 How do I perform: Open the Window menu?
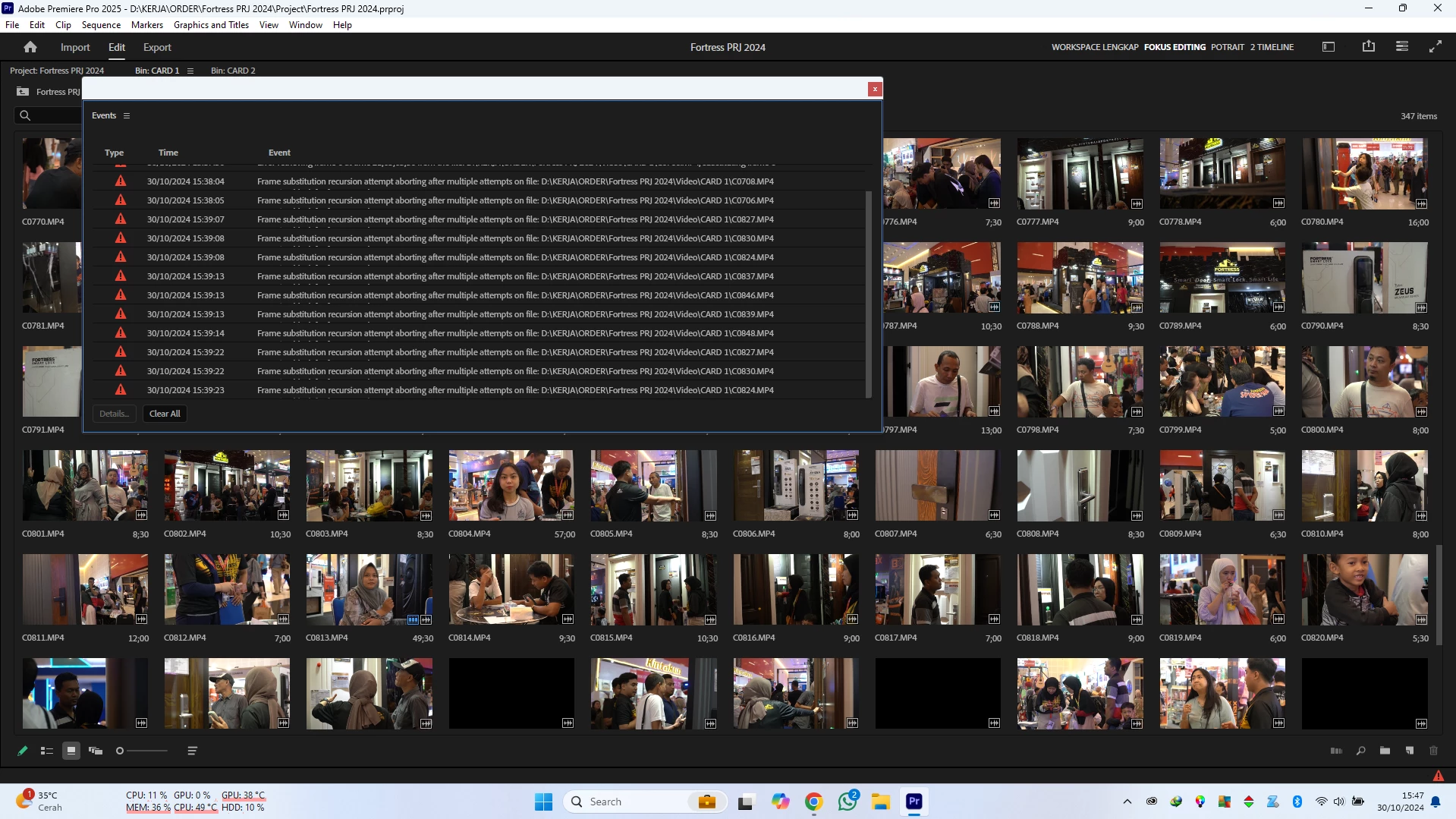coord(305,25)
